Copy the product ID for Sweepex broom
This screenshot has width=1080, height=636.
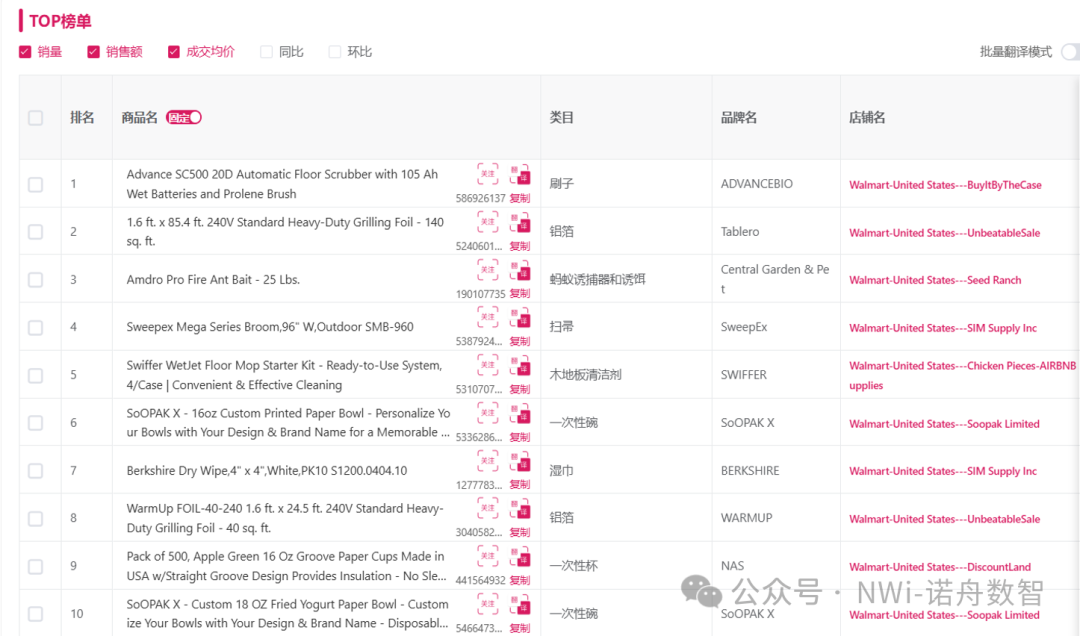[x=520, y=341]
